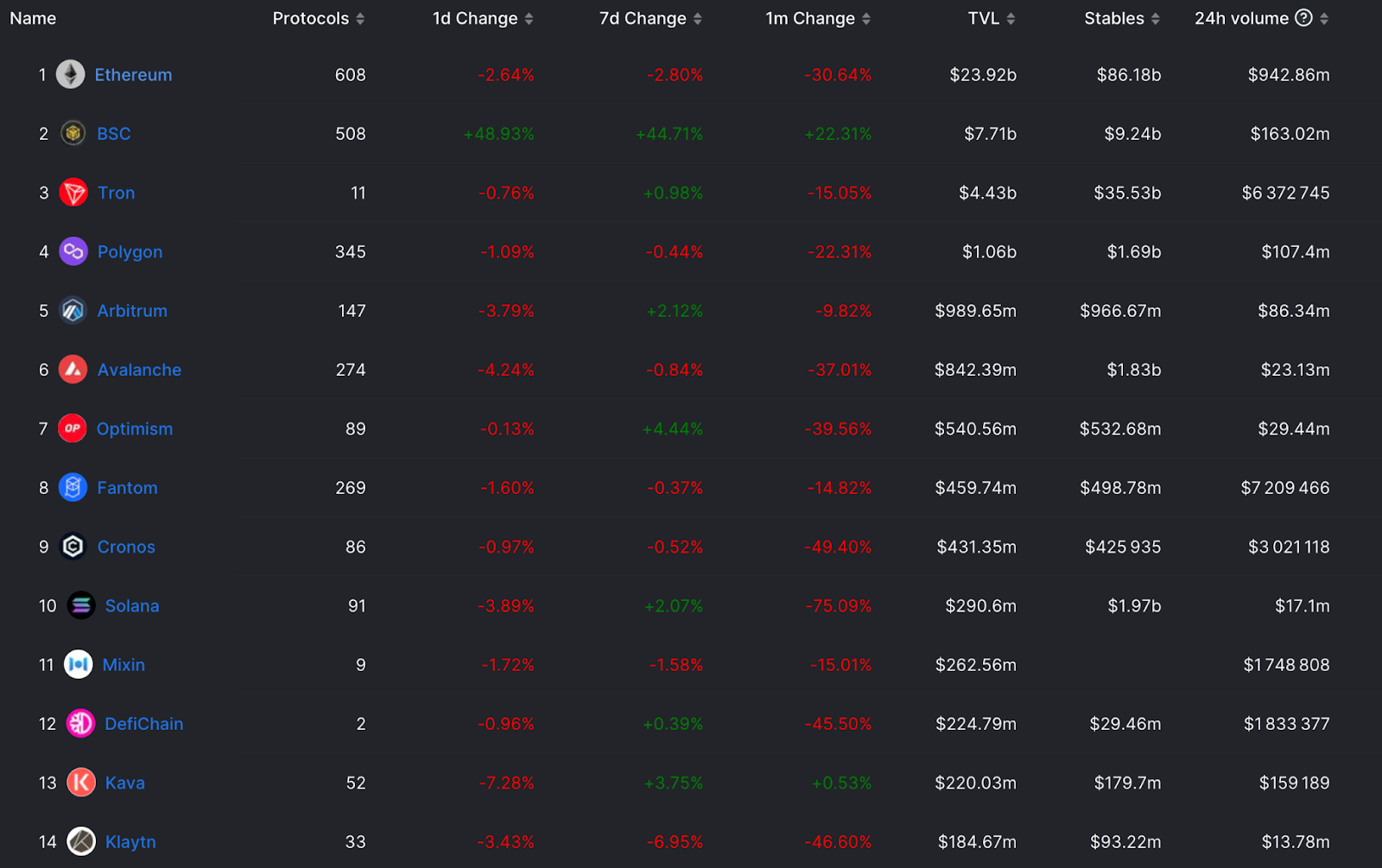Click Arbitrum 24h volume $86.34m
Screen dimensions: 1382x868
[1293, 311]
